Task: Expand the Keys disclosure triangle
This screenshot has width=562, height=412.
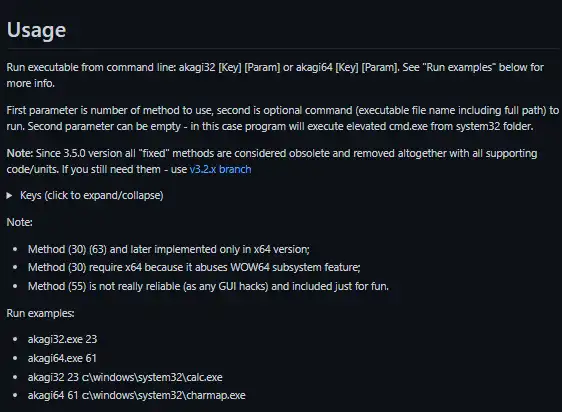Action: point(9,195)
